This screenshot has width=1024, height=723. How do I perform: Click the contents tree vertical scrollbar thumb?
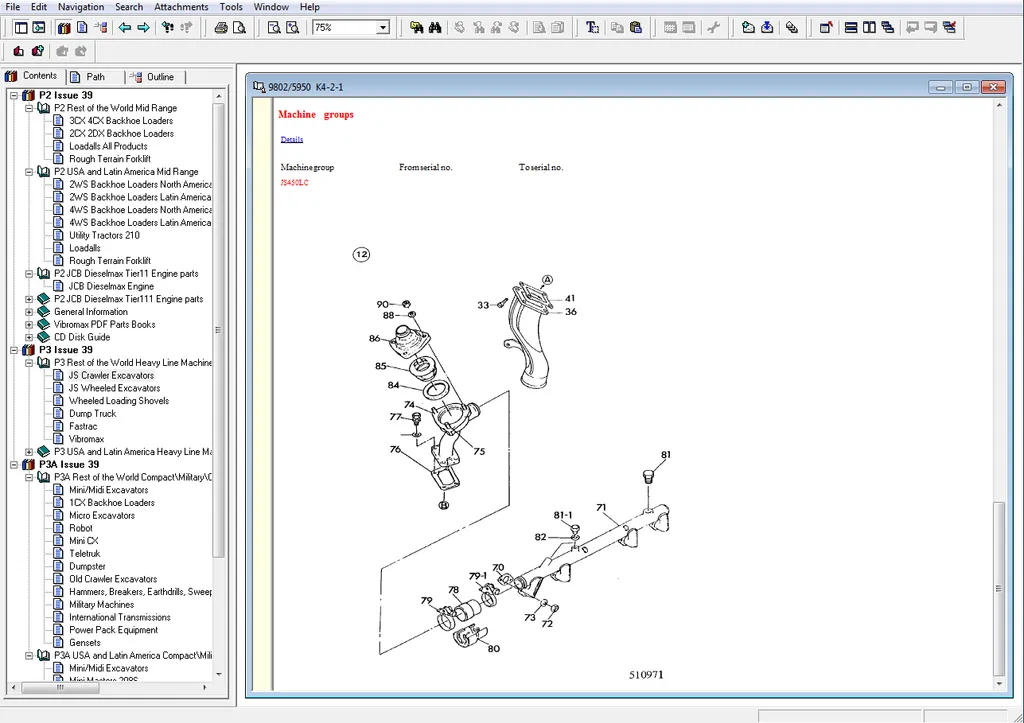(219, 330)
